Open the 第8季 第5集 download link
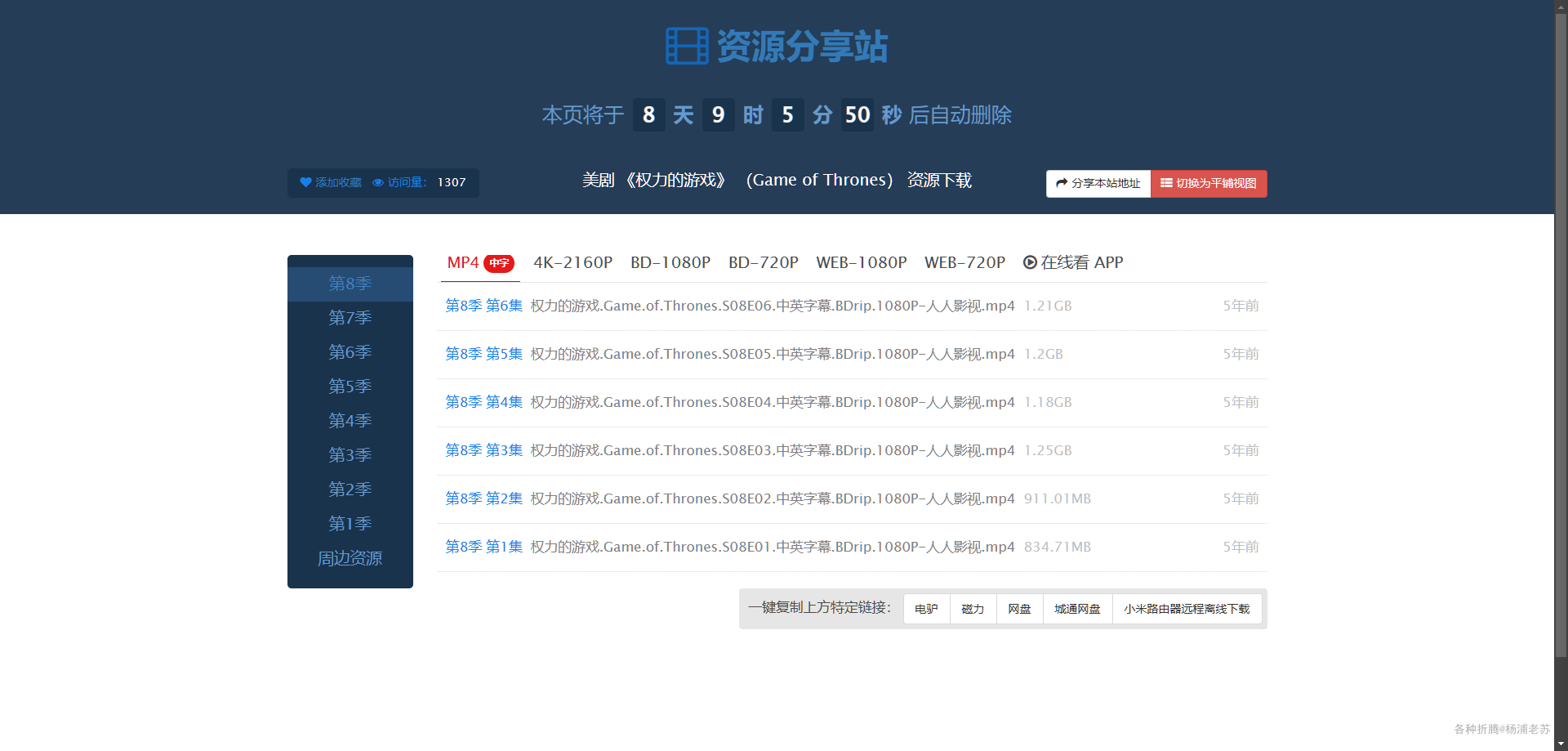 pos(483,354)
